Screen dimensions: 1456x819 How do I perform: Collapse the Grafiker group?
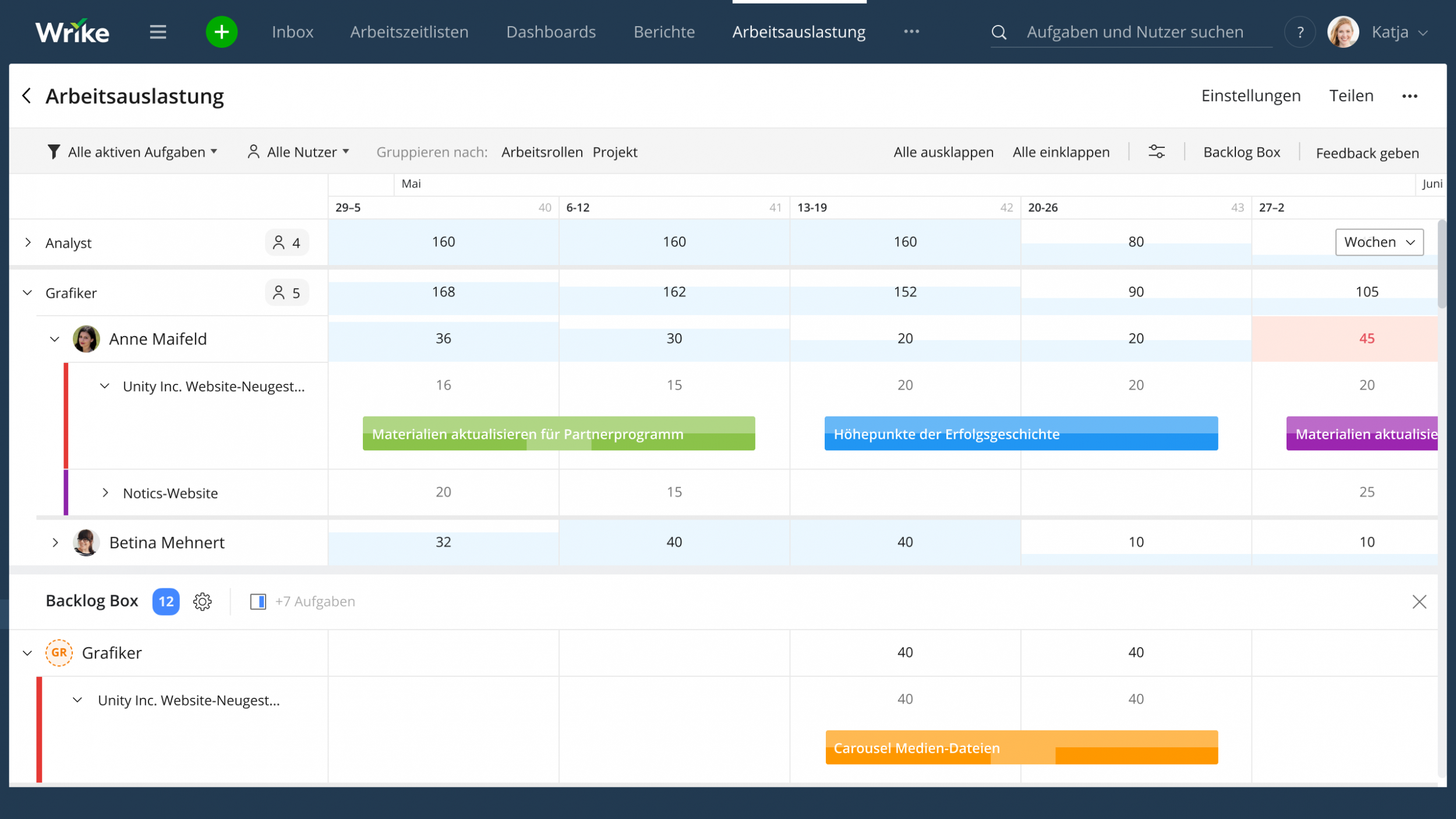[x=27, y=292]
